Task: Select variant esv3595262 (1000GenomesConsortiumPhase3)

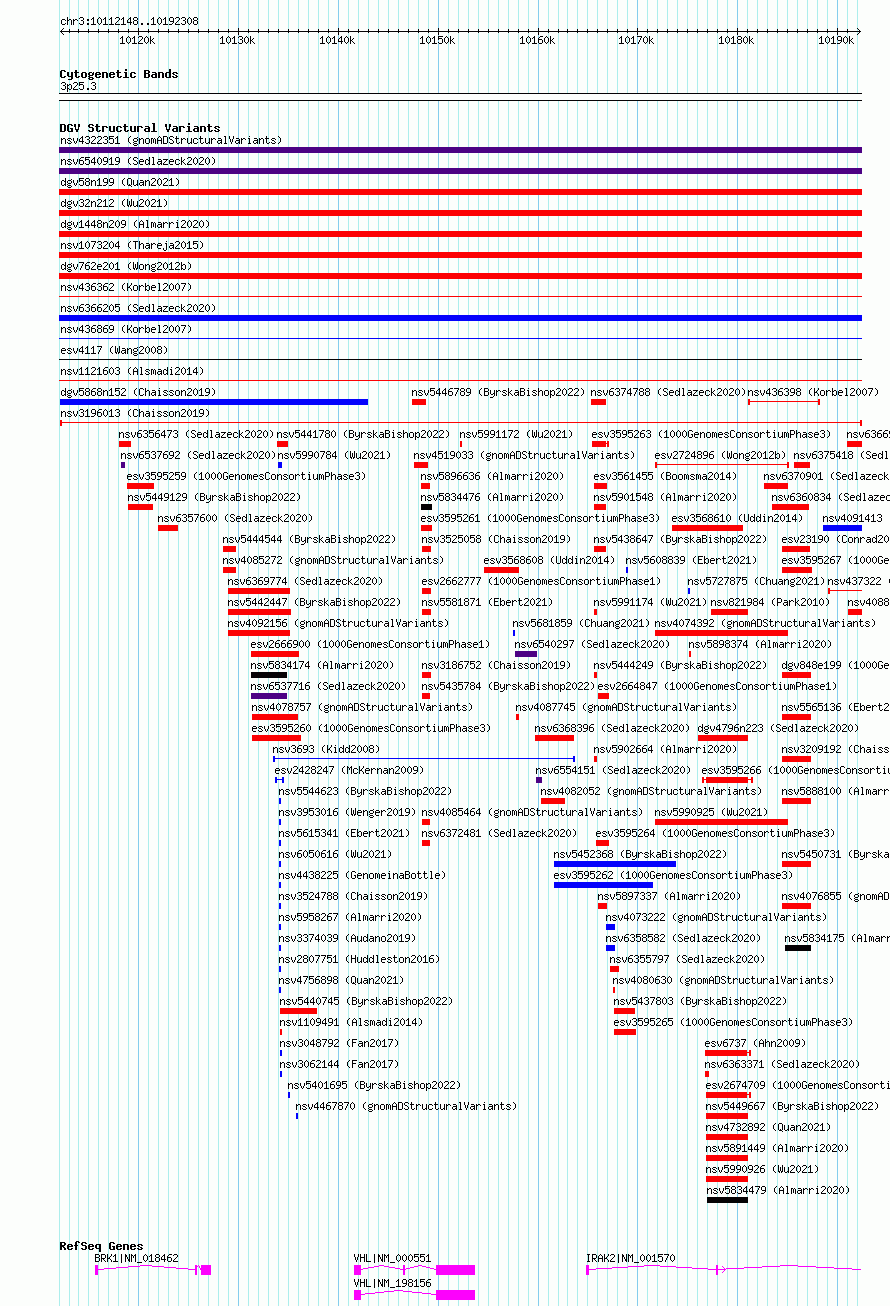Action: click(673, 876)
